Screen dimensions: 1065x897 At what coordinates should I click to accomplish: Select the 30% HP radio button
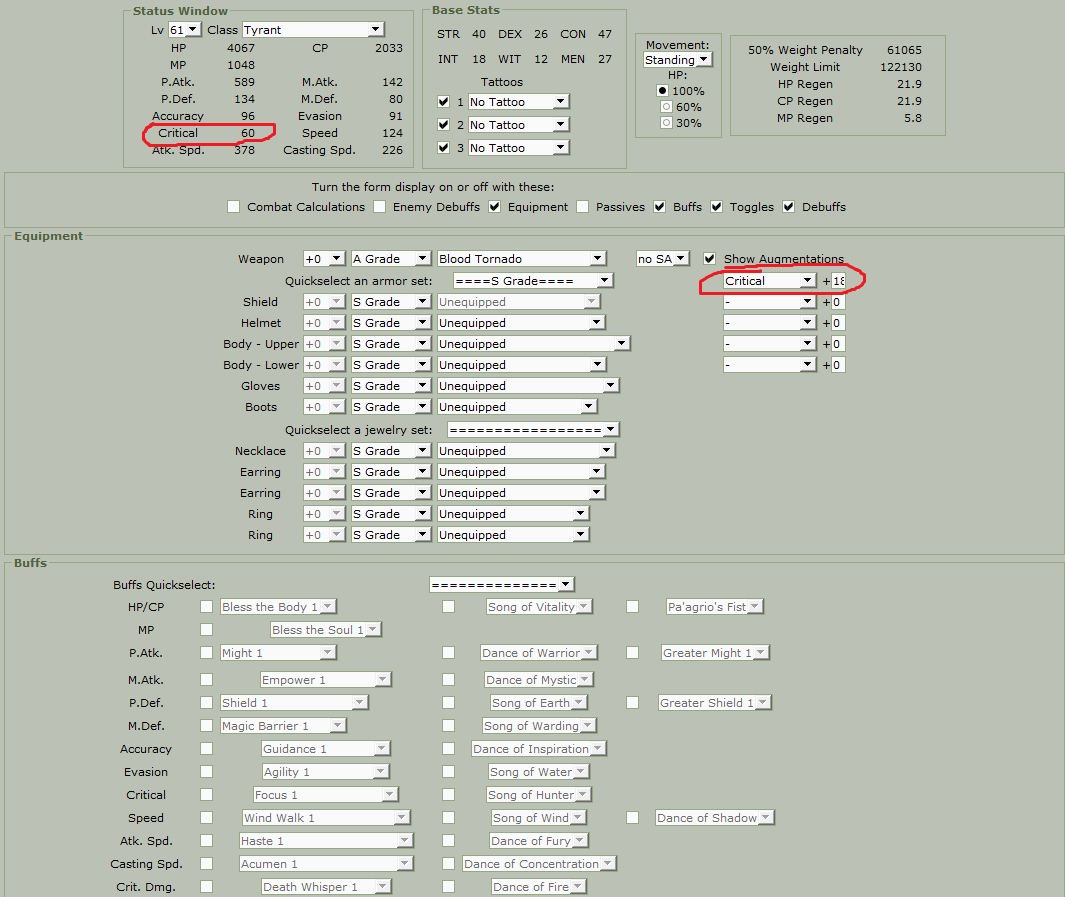pyautogui.click(x=666, y=123)
